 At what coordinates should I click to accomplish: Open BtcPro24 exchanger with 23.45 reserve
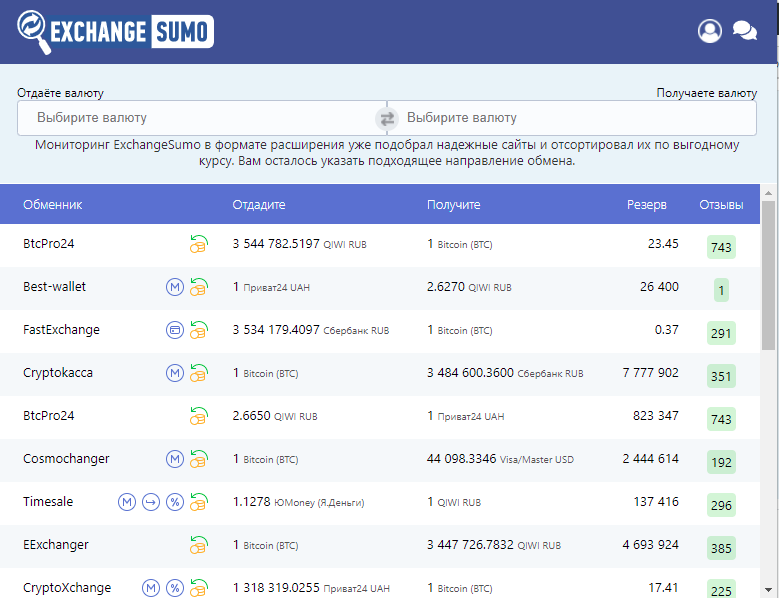(49, 244)
